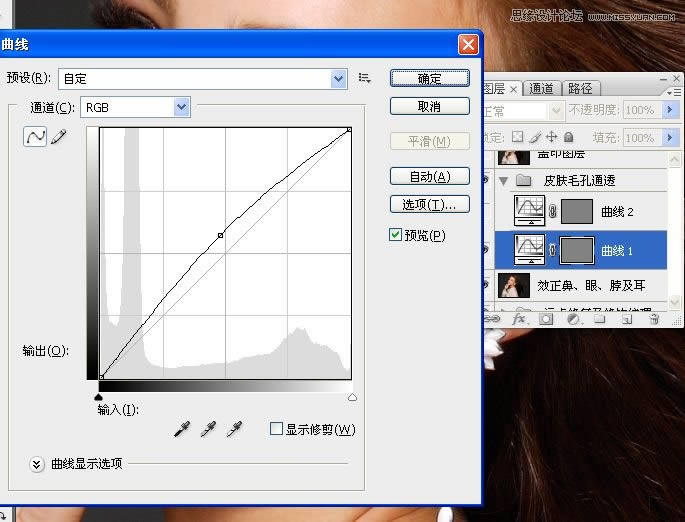Uncheck the 预览 preview checkbox
Image resolution: width=685 pixels, height=522 pixels.
[396, 235]
